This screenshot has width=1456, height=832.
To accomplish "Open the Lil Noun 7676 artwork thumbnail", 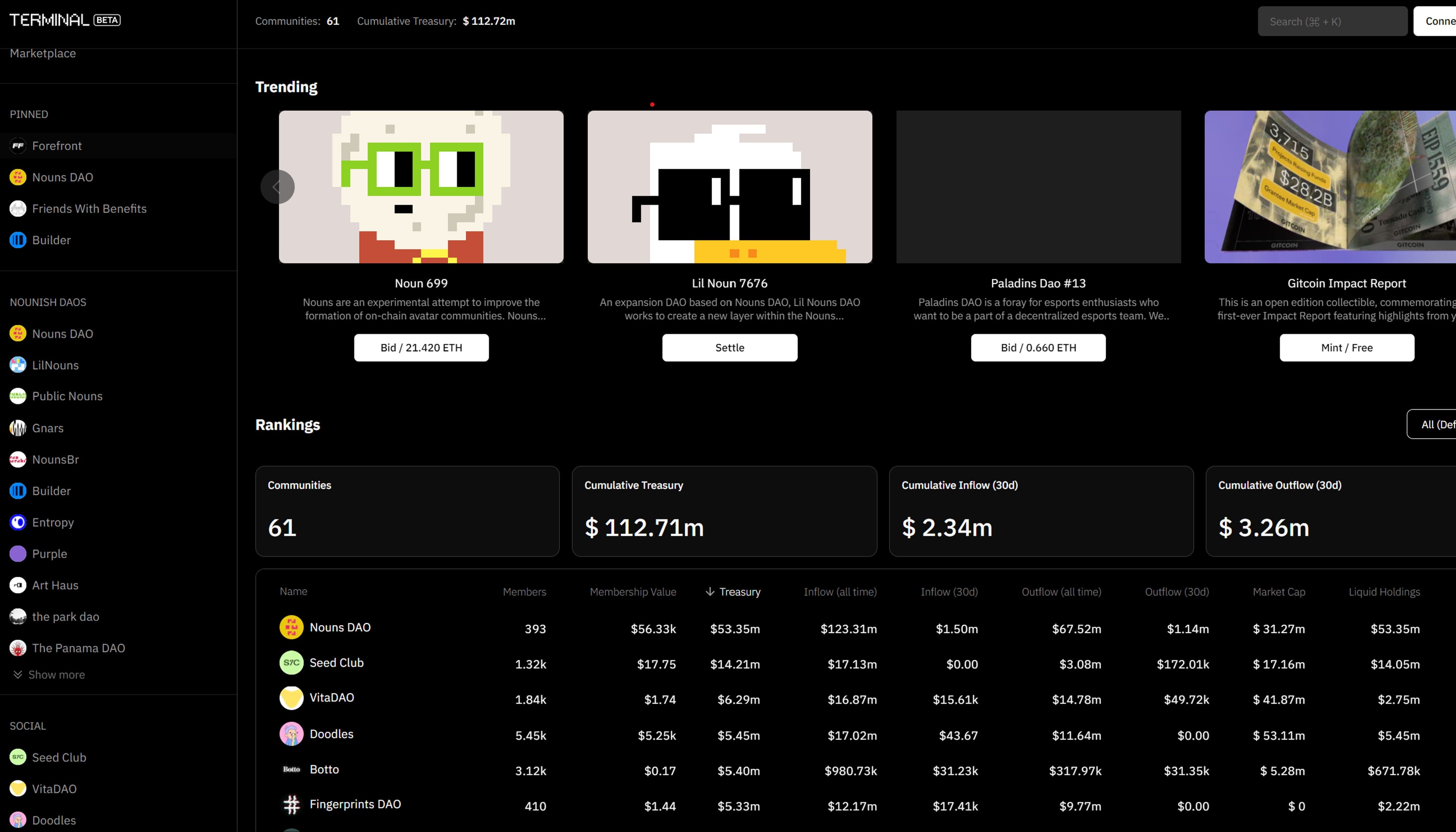I will pyautogui.click(x=730, y=187).
